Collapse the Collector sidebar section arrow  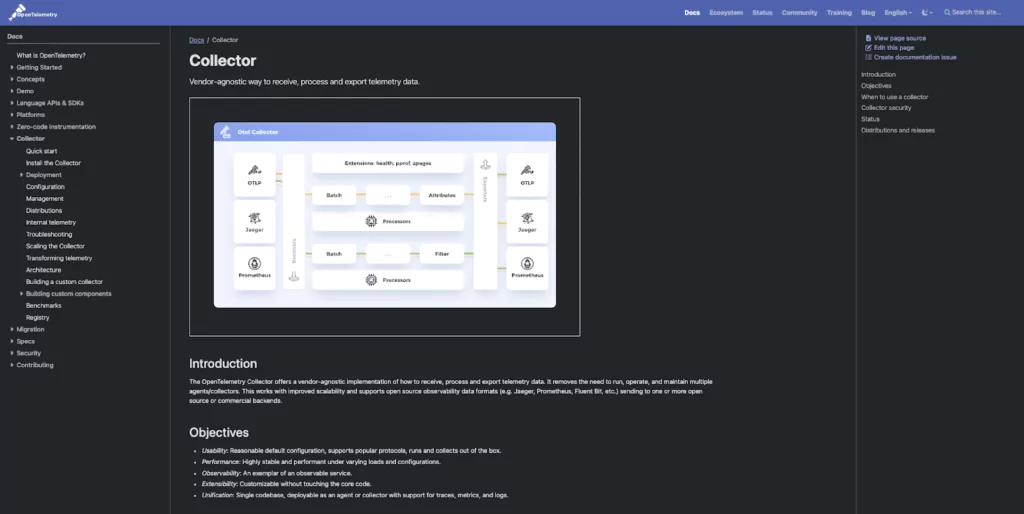(12, 138)
